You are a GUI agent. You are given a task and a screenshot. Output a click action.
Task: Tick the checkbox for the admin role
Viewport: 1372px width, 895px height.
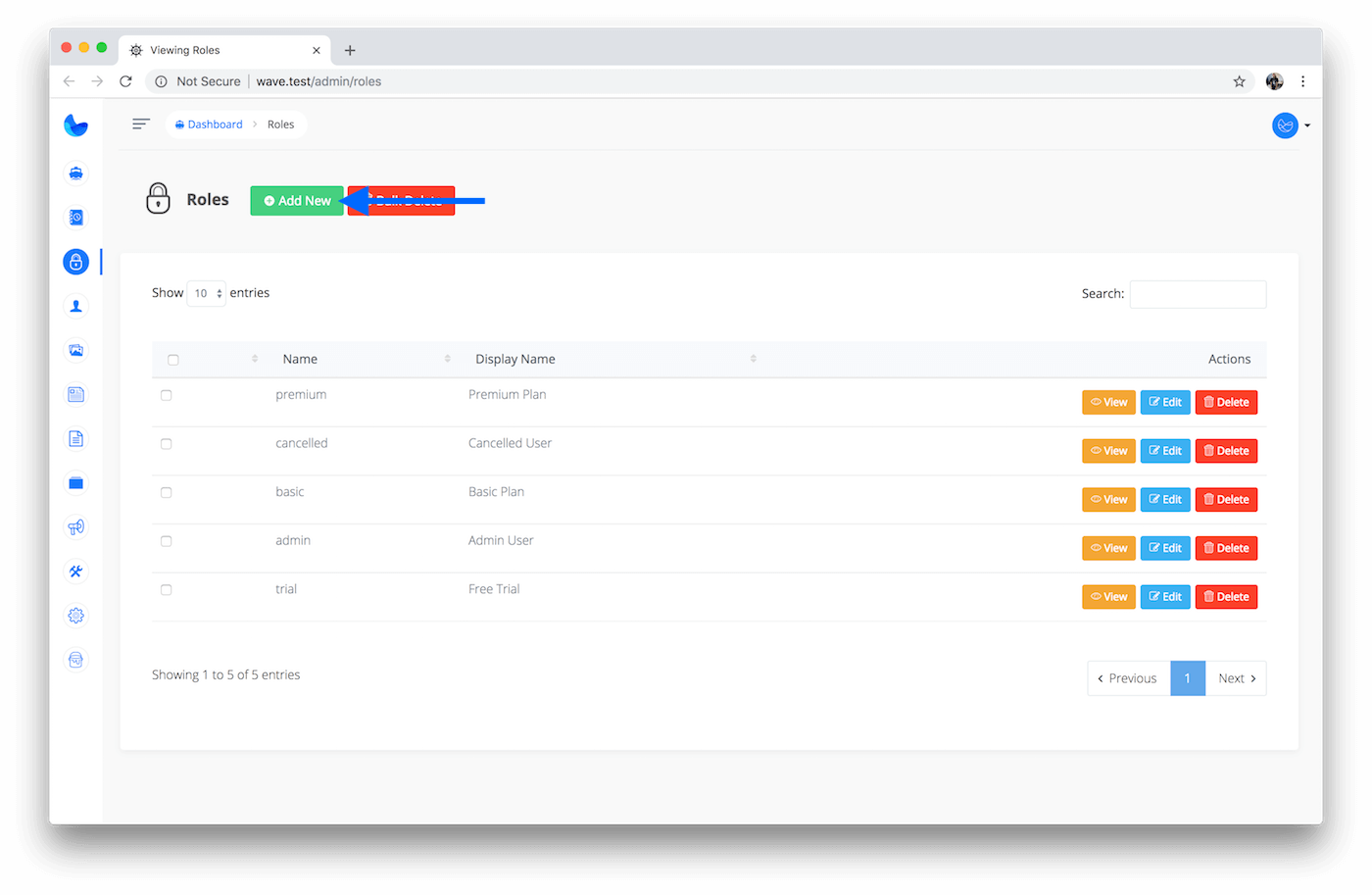pyautogui.click(x=167, y=541)
